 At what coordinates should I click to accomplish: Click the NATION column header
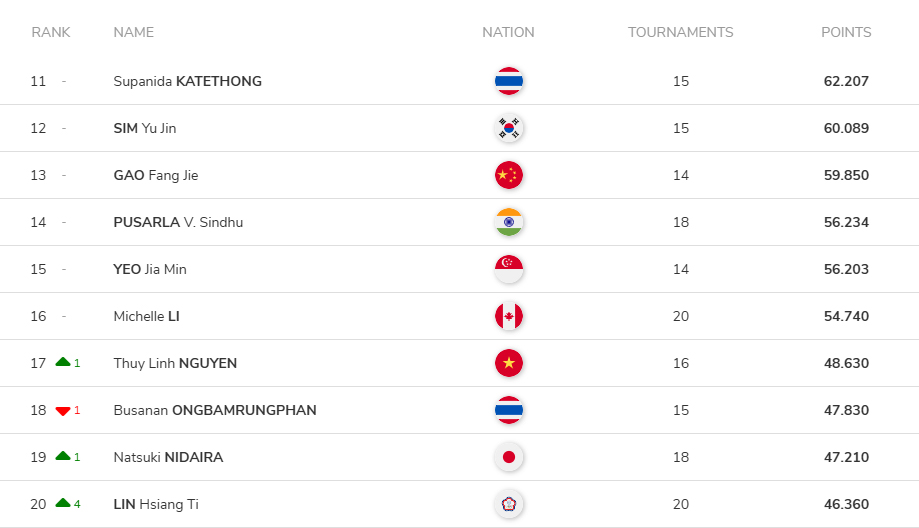tap(508, 32)
